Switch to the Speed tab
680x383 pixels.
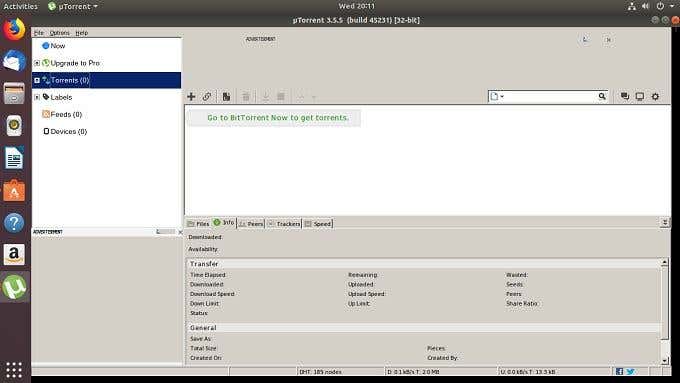click(318, 224)
